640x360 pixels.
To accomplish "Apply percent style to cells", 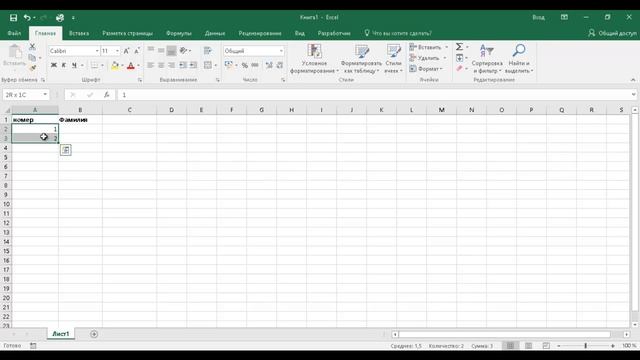I will coord(244,65).
